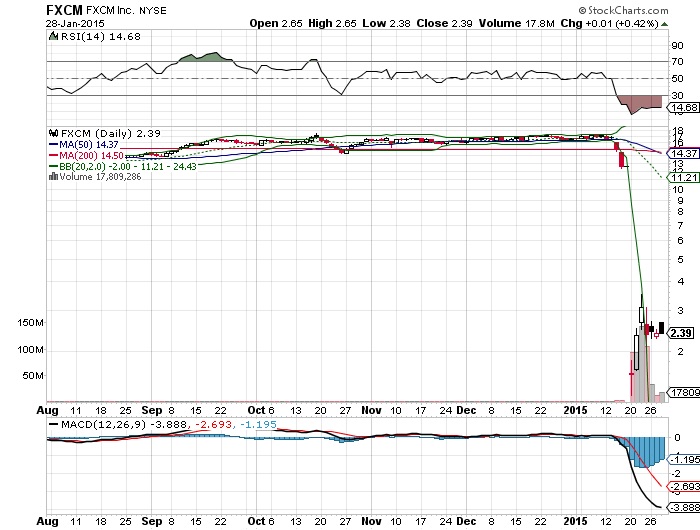Click the 14.68 RSI value tag on right axis

pyautogui.click(x=683, y=107)
